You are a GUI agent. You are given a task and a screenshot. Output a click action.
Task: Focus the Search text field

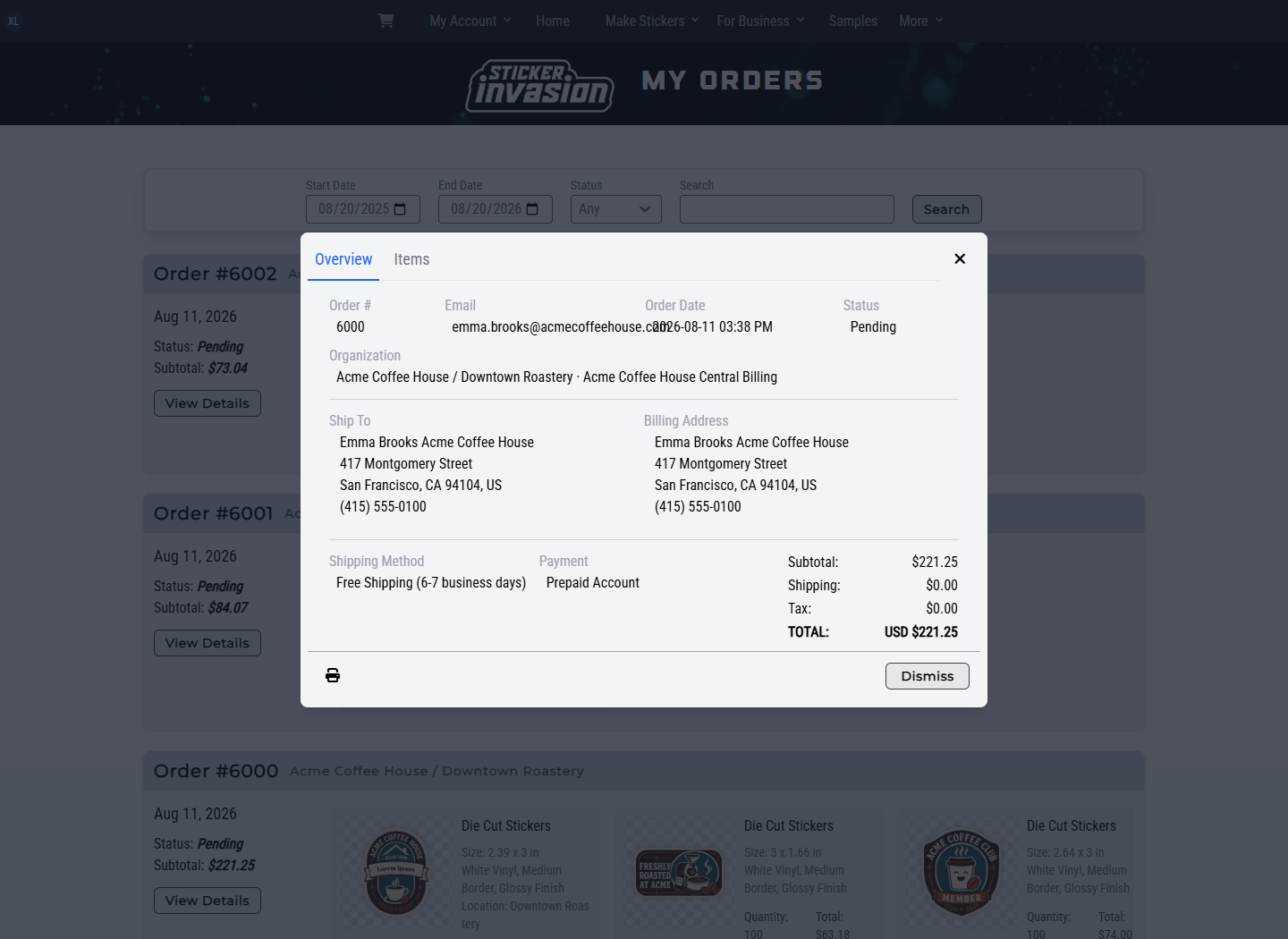tap(787, 209)
